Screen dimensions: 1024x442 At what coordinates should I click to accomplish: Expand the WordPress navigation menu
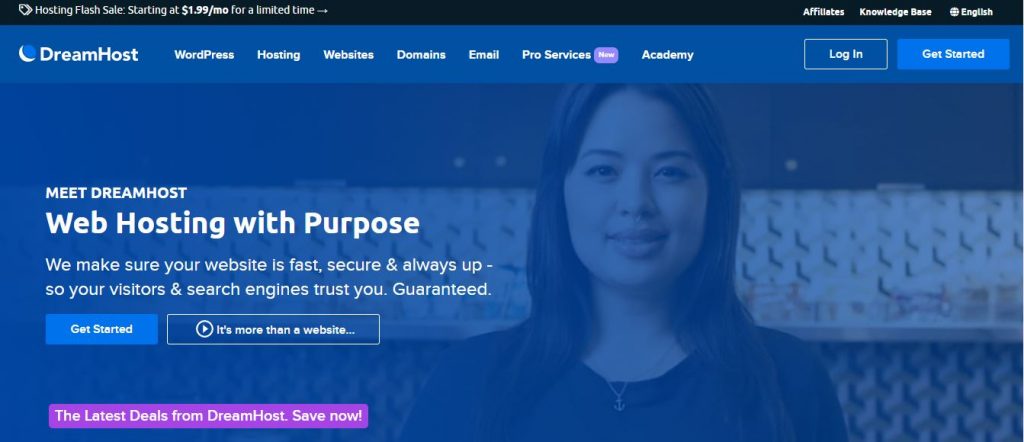pos(204,55)
